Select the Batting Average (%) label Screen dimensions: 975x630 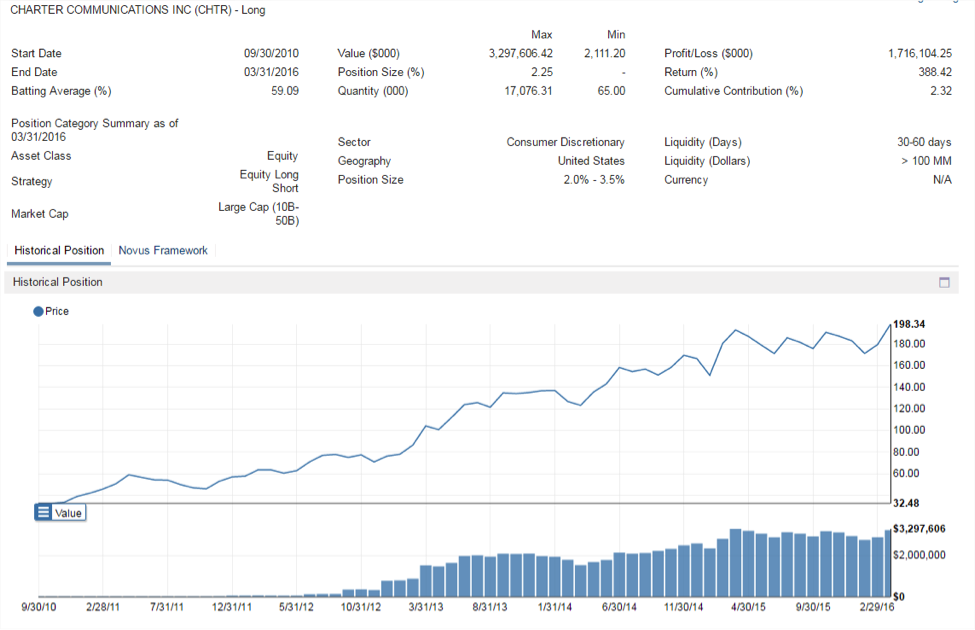click(x=61, y=91)
